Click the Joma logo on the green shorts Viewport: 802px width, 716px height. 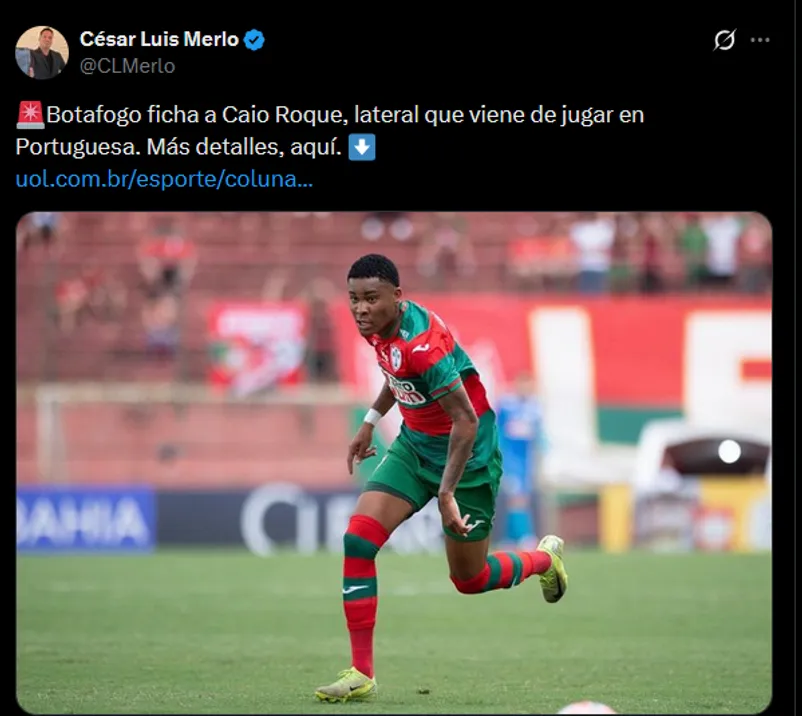pyautogui.click(x=473, y=525)
